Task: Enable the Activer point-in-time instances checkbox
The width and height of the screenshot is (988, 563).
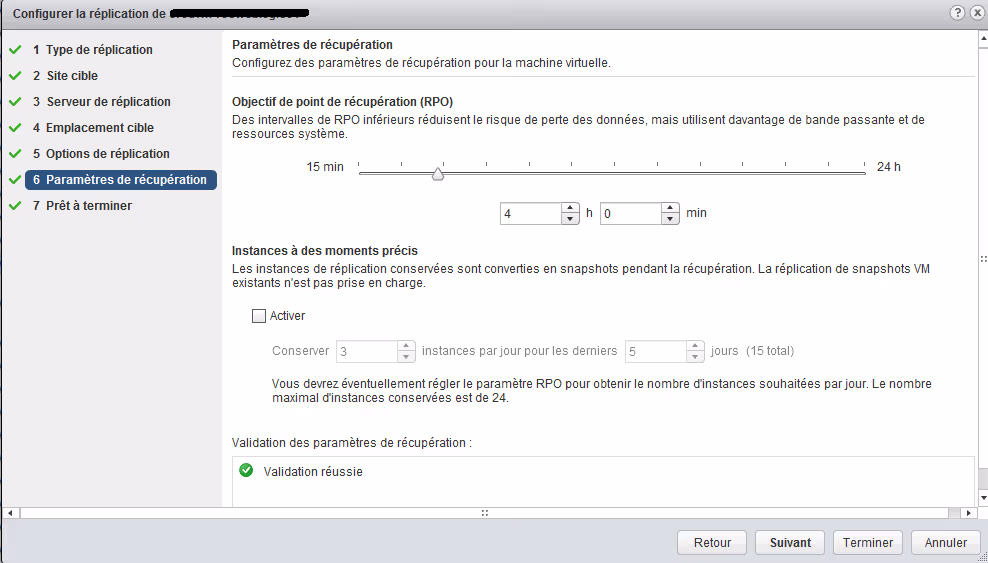Action: 260,316
